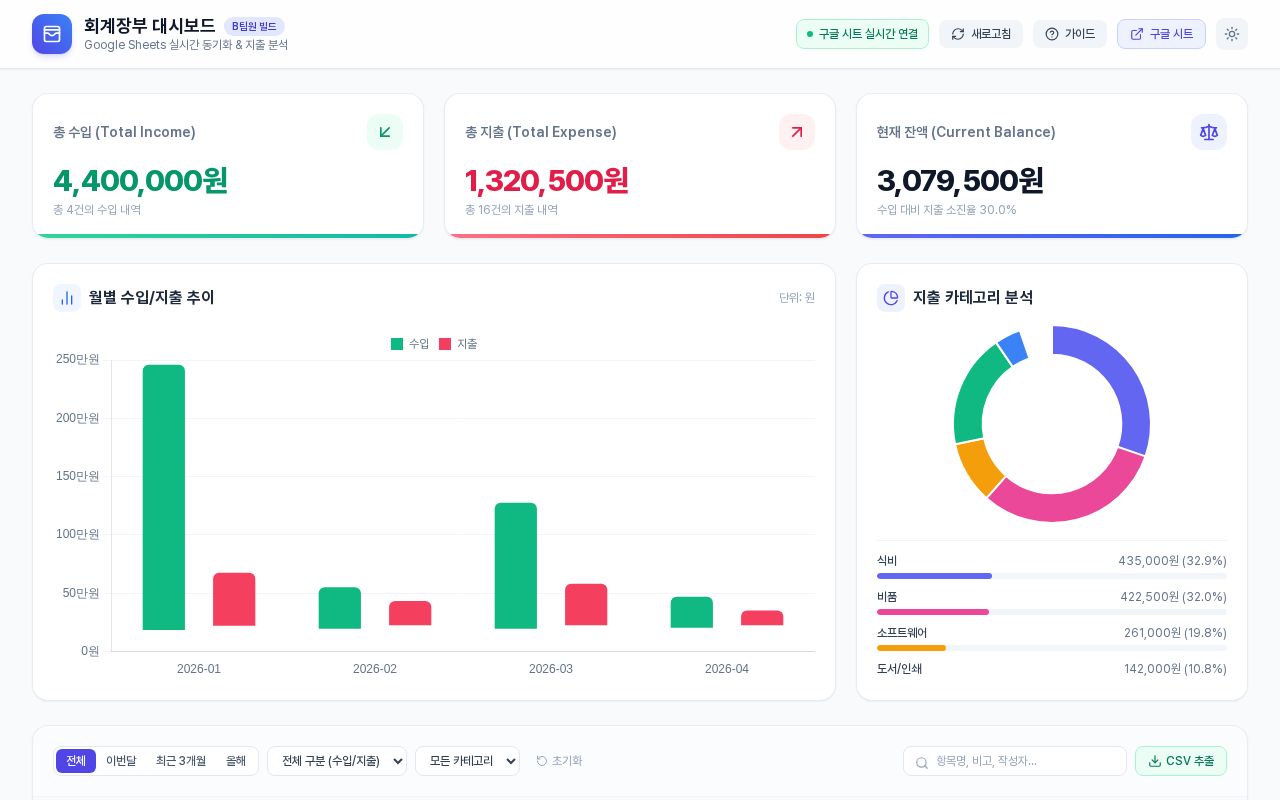The height and width of the screenshot is (800, 1280).
Task: Toggle the 지출 legend swatch in chart
Action: [x=445, y=344]
